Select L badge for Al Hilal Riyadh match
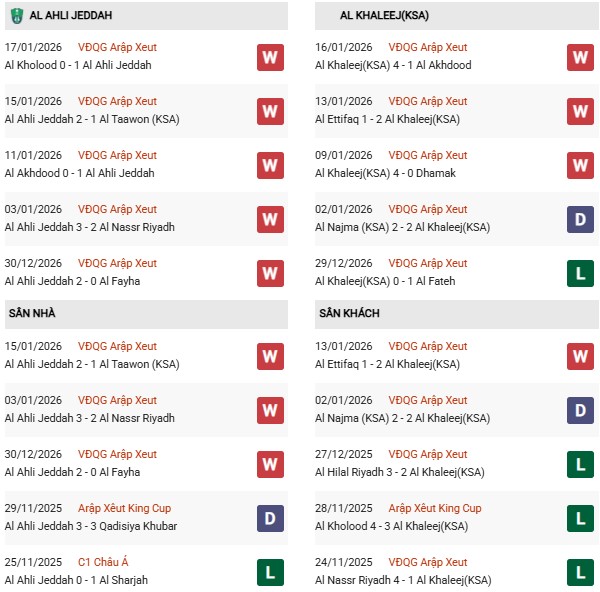 [x=580, y=464]
